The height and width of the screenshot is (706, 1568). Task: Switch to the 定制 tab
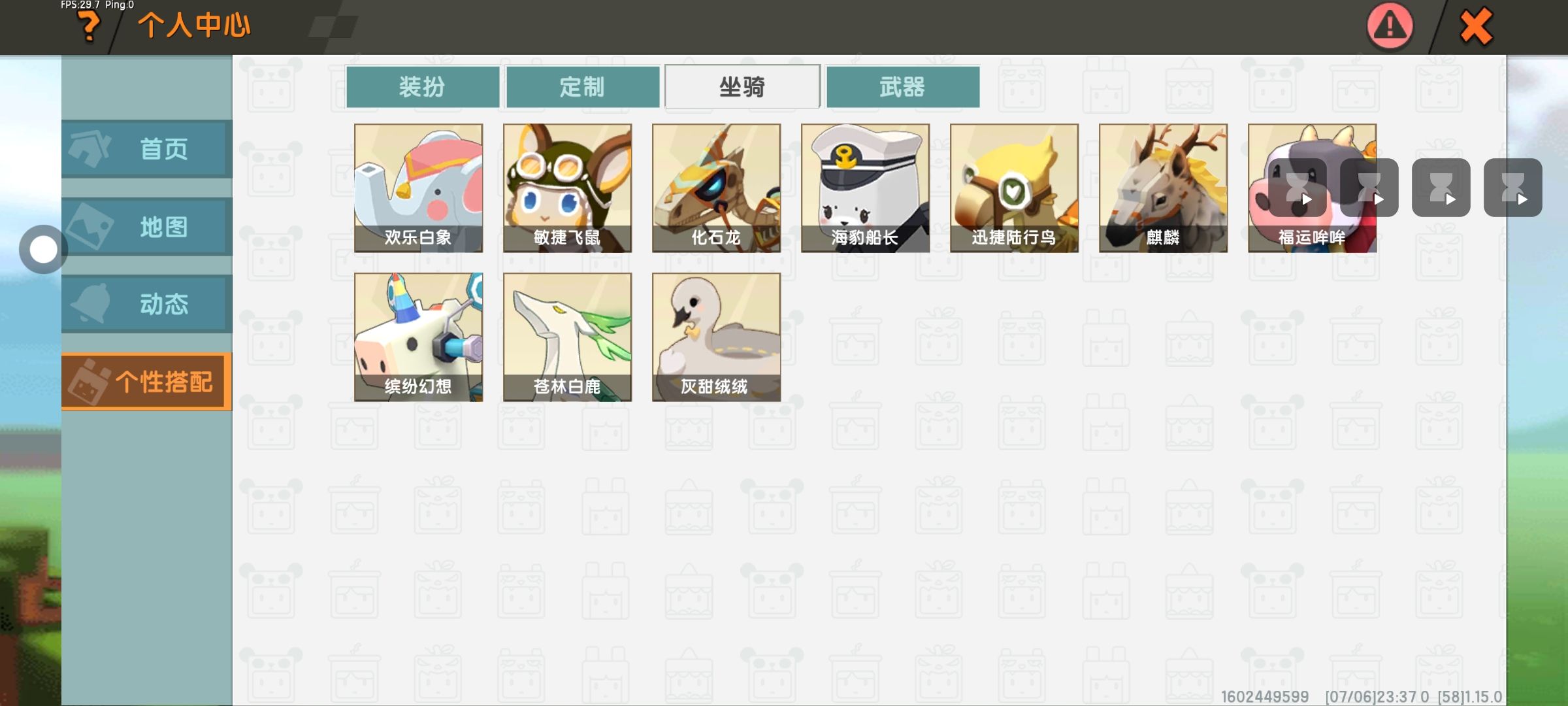(583, 86)
